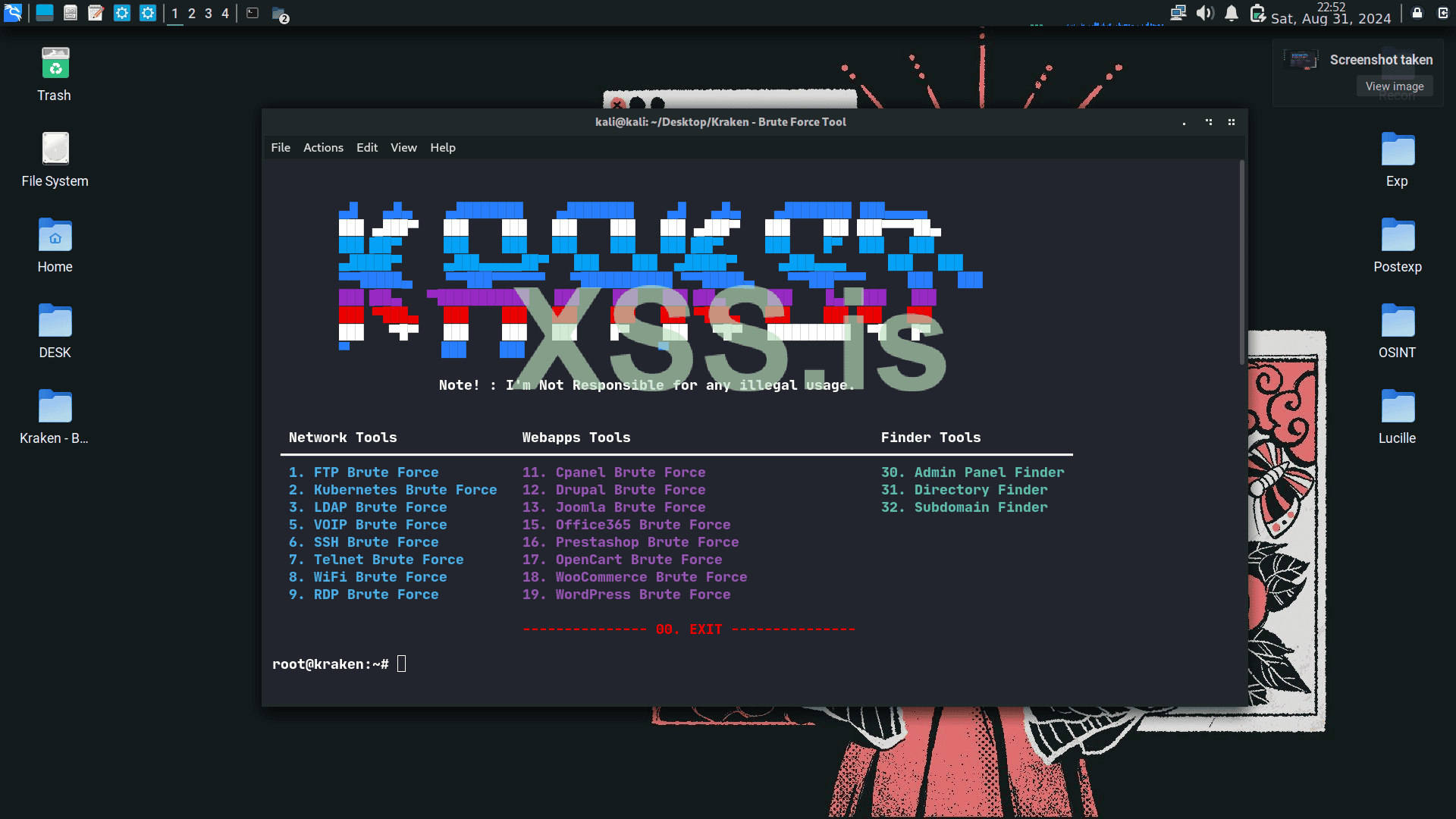Expand the View menu in terminal
This screenshot has height=819, width=1456.
click(x=403, y=148)
